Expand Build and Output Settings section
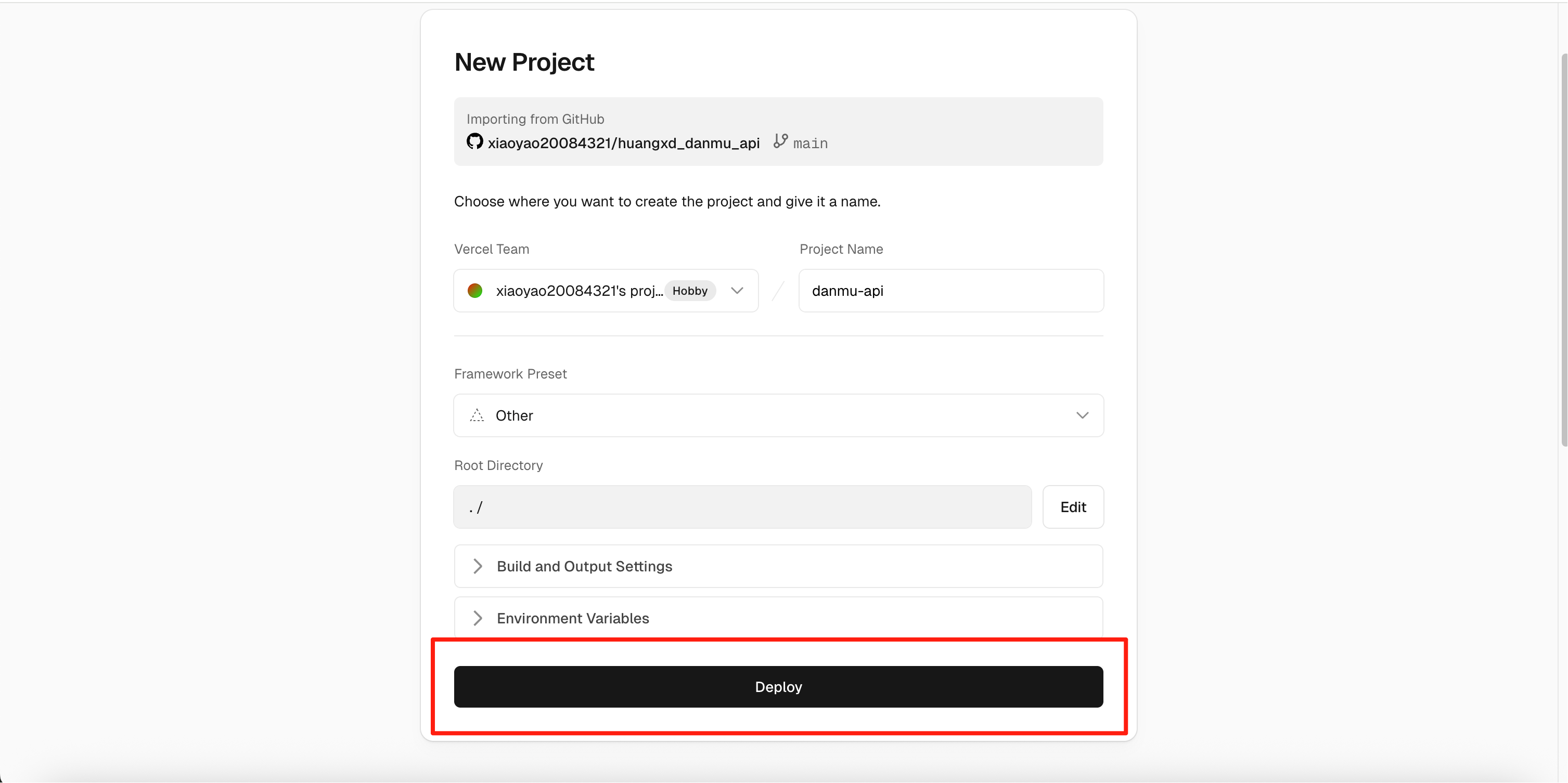1568x783 pixels. pyautogui.click(x=778, y=566)
